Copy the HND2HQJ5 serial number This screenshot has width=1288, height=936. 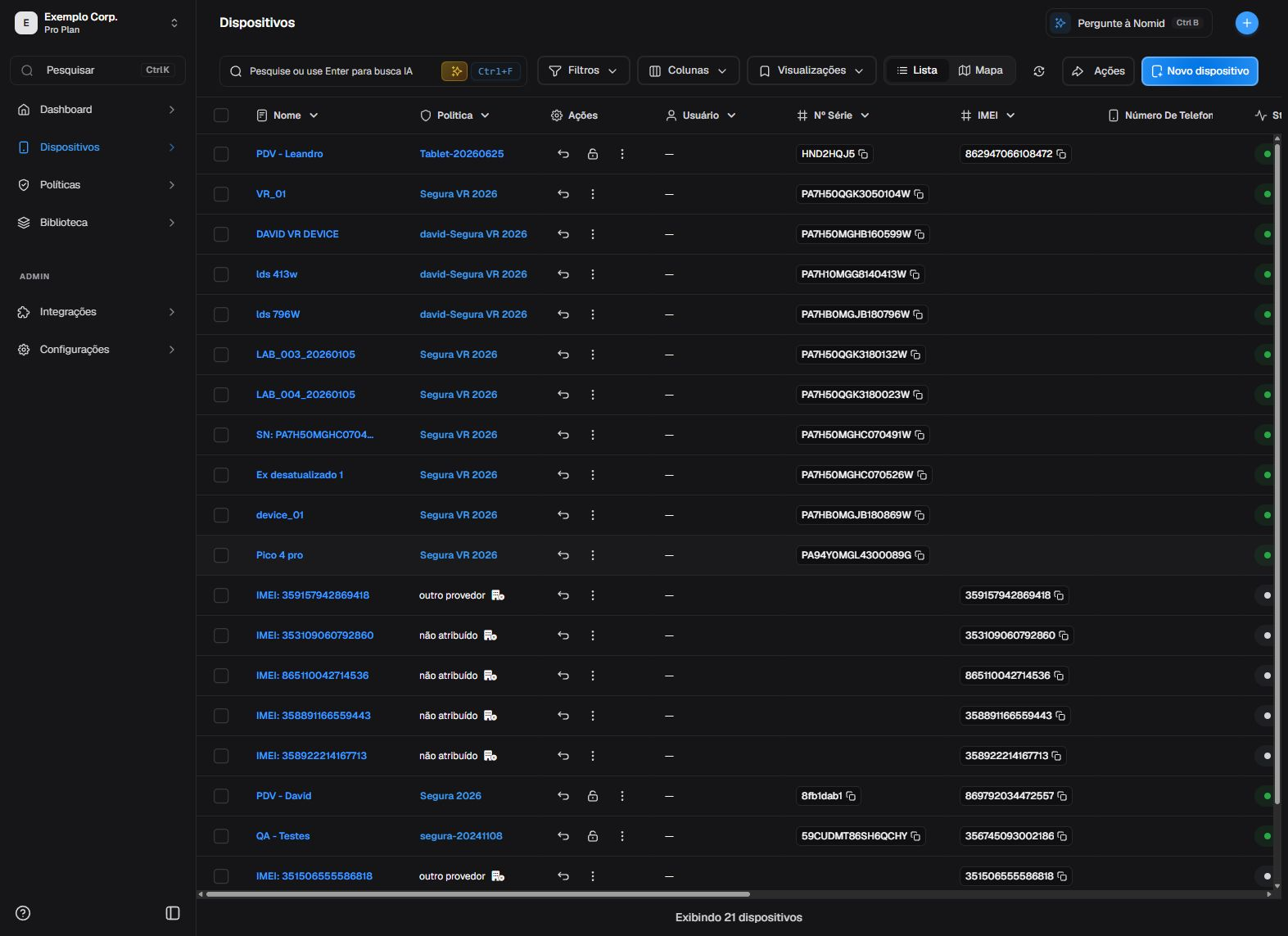[x=863, y=154]
